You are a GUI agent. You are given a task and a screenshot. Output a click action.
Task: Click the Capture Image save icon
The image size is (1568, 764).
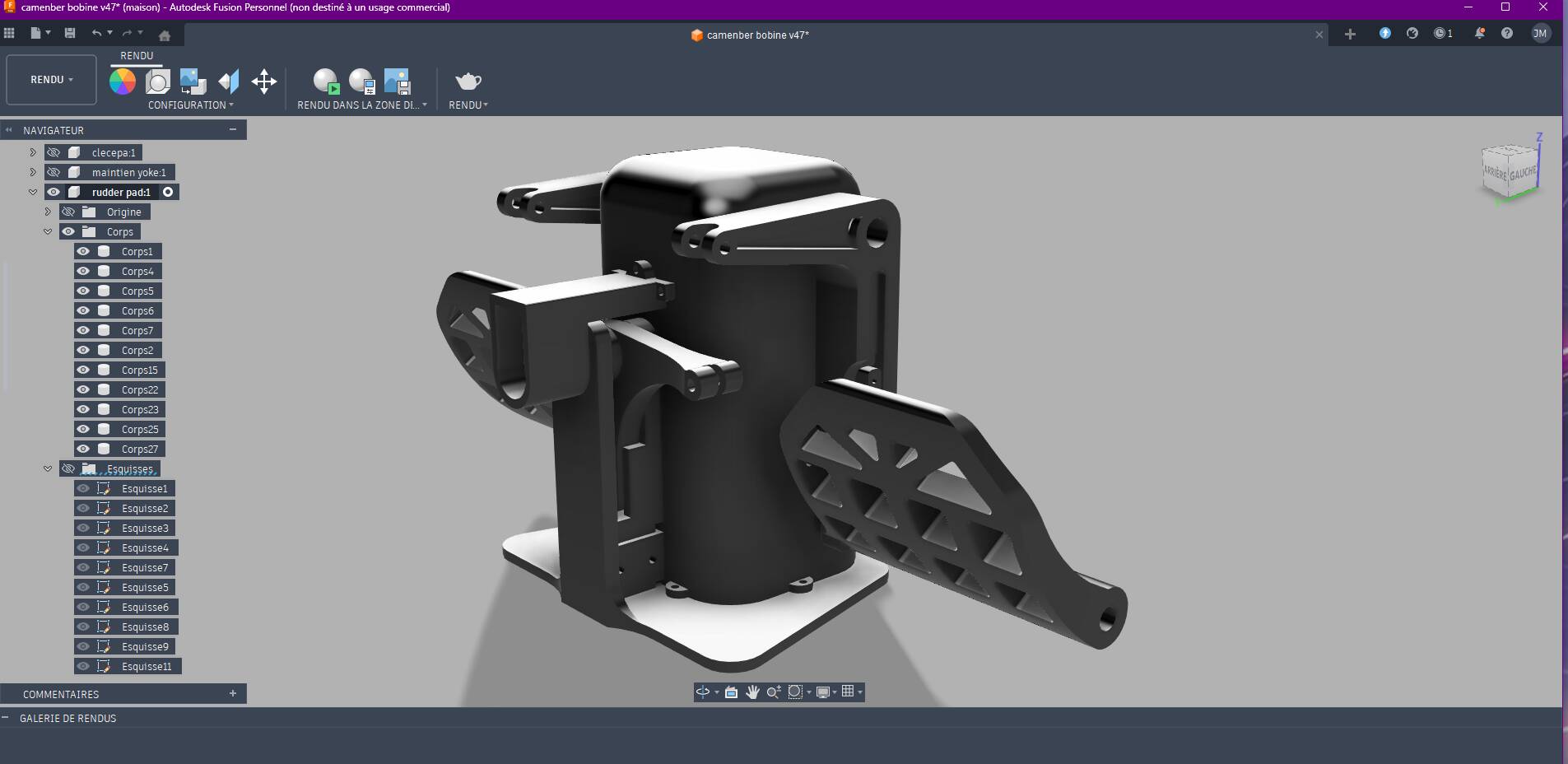(x=397, y=82)
